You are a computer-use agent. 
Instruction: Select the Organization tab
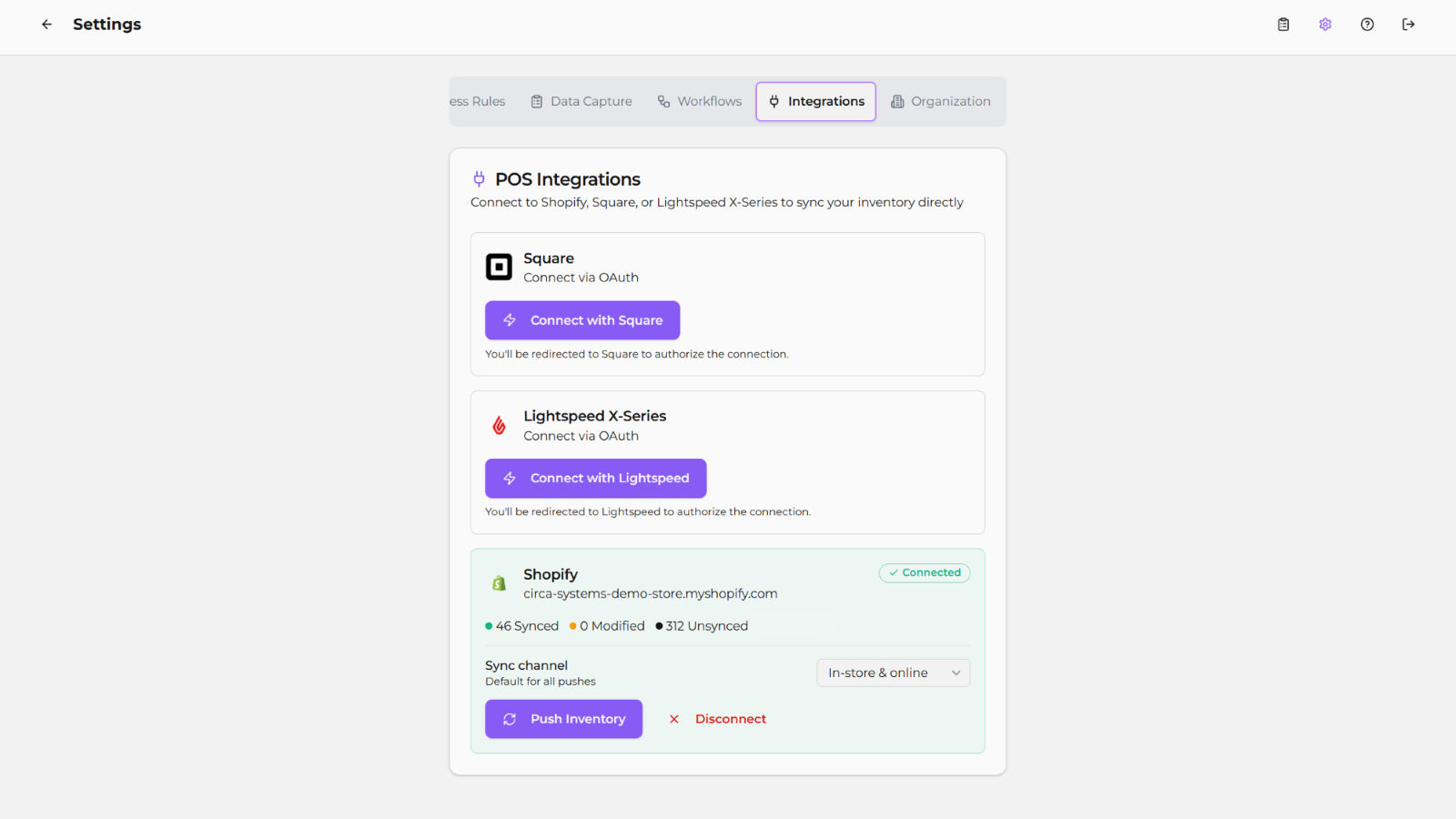(941, 101)
